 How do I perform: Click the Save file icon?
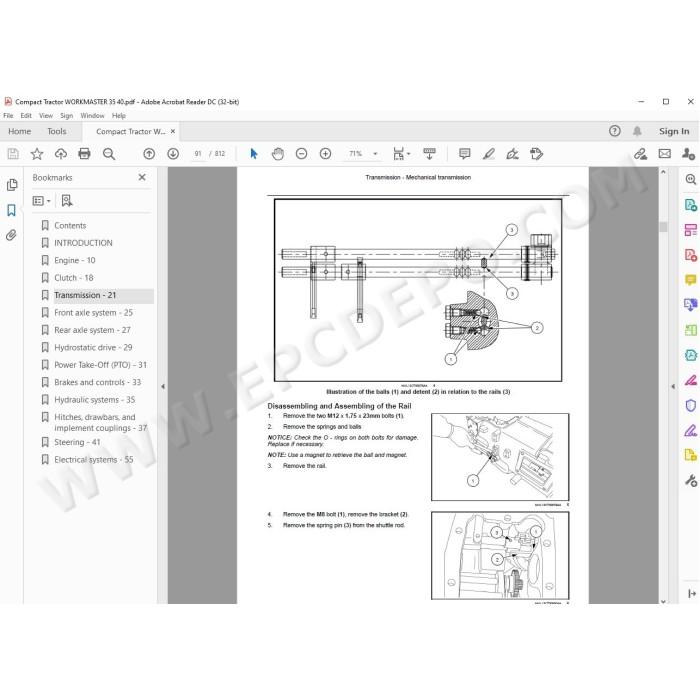(13, 154)
